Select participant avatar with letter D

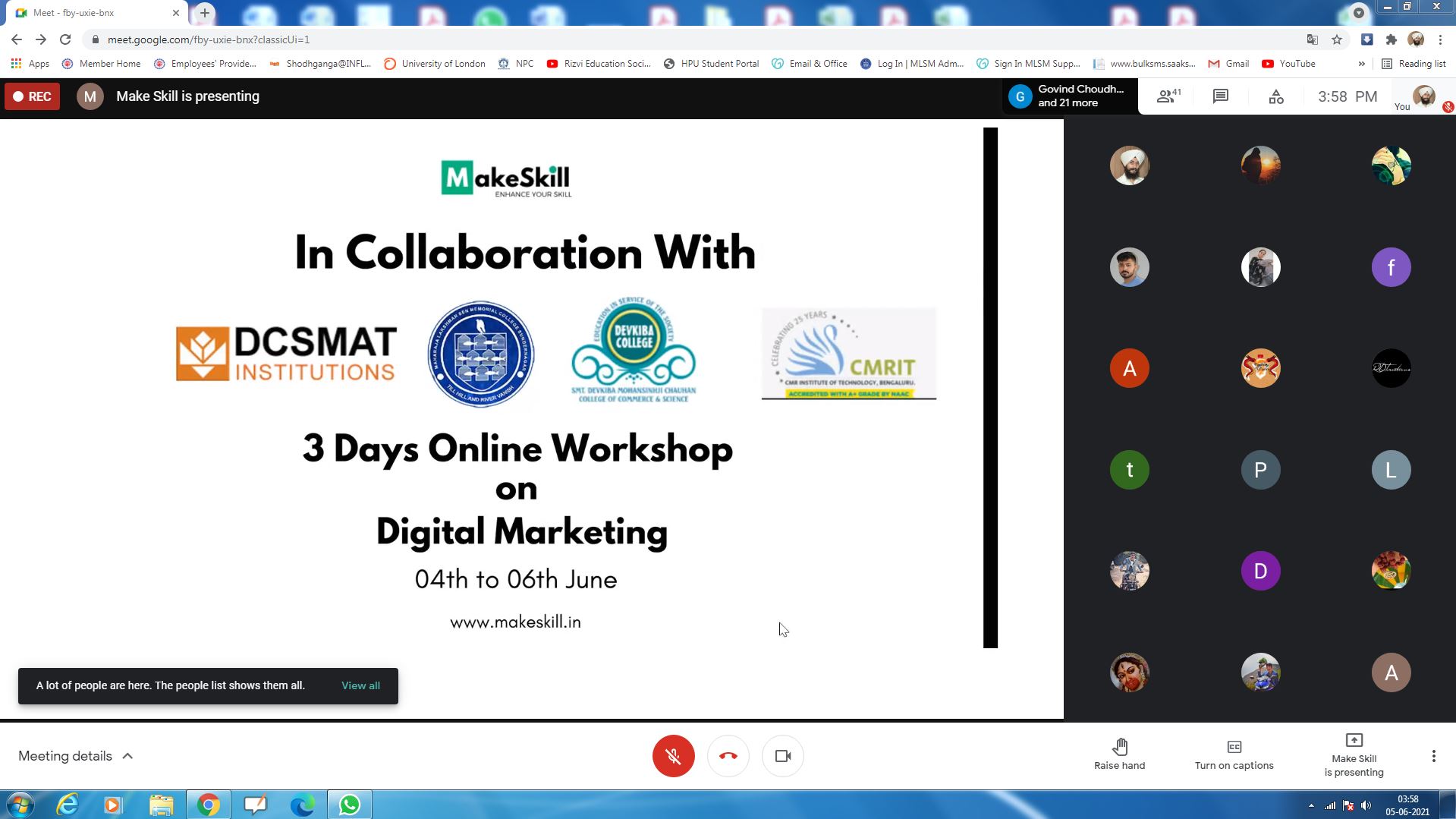tap(1260, 571)
